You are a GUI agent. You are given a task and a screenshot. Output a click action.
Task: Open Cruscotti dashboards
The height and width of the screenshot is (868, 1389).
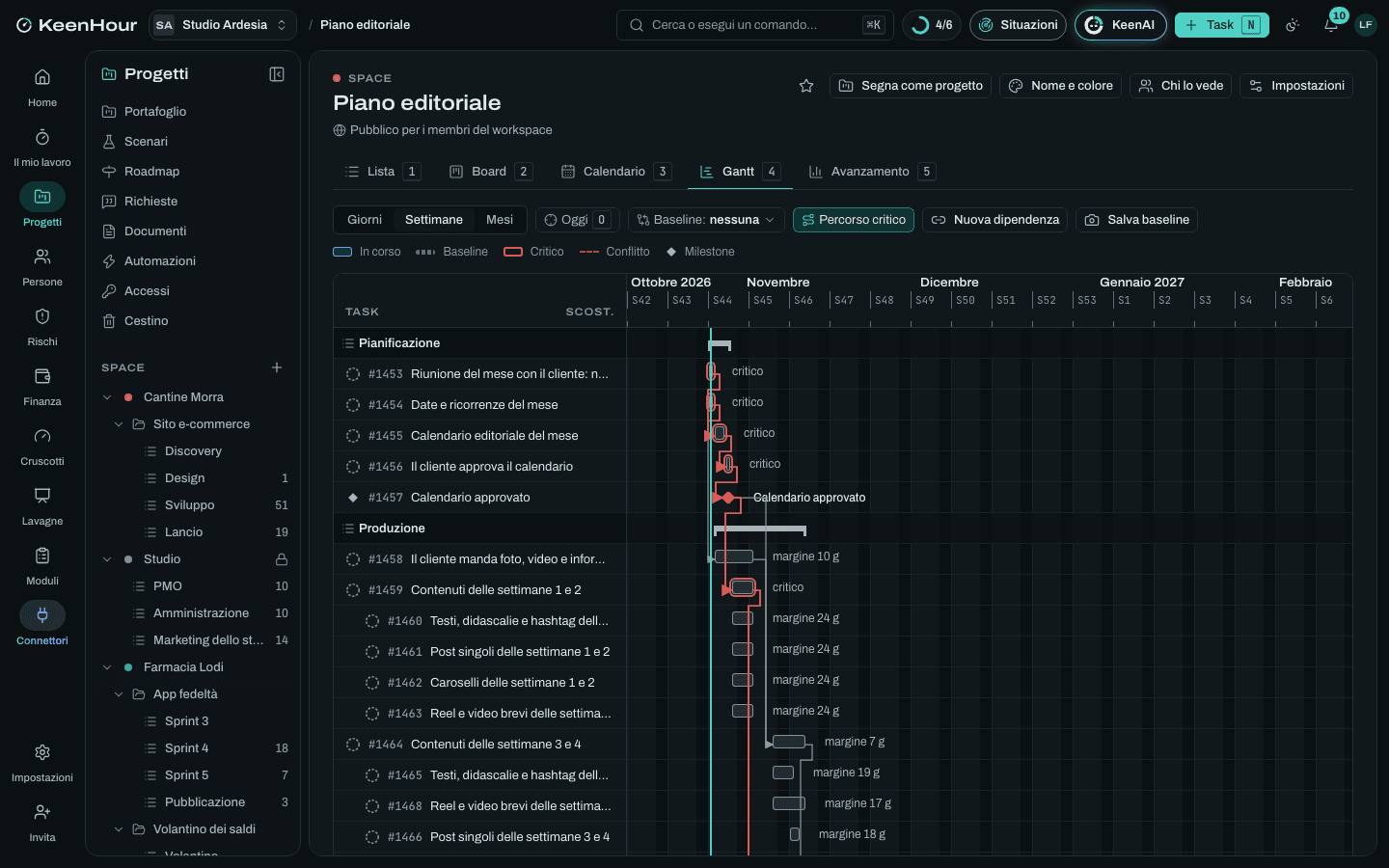[x=42, y=447]
